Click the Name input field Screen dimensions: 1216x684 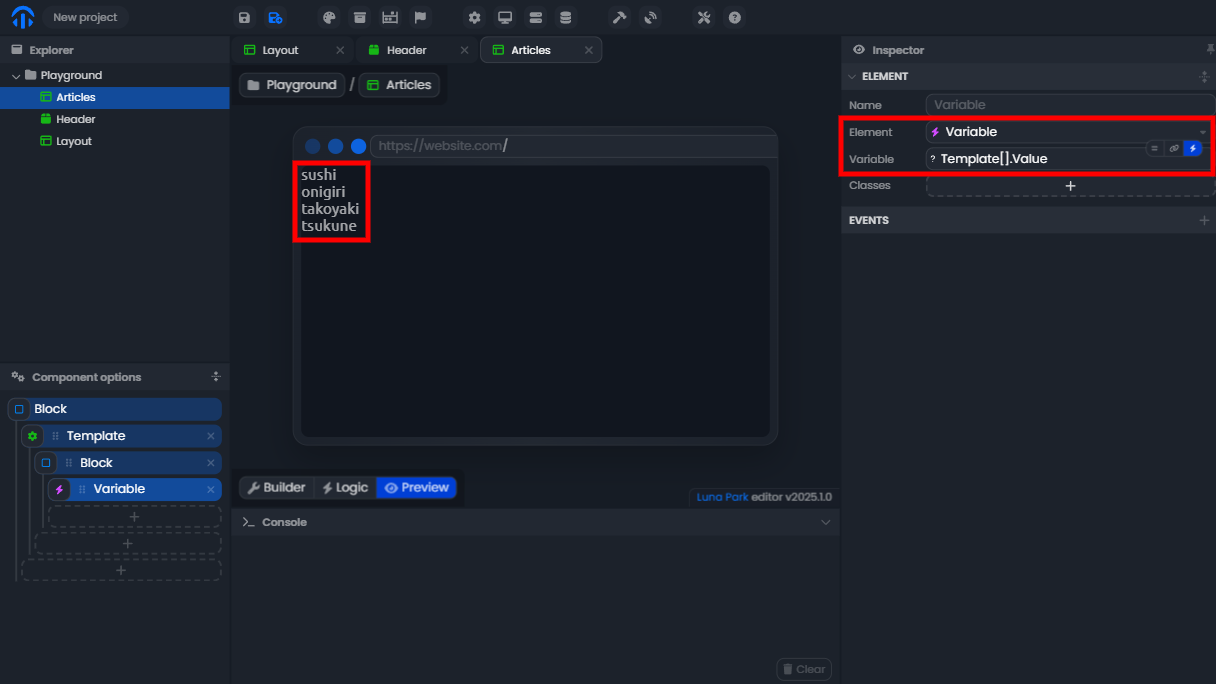coord(1070,105)
